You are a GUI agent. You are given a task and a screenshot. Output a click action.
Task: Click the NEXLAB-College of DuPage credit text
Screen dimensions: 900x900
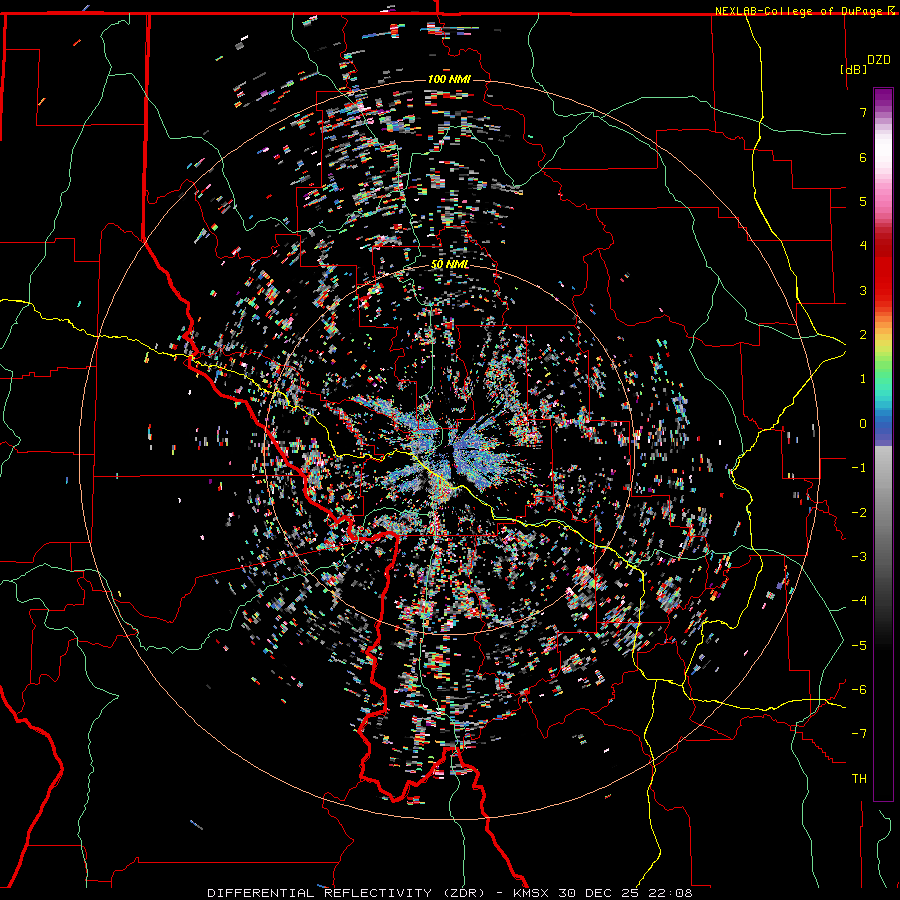point(798,11)
